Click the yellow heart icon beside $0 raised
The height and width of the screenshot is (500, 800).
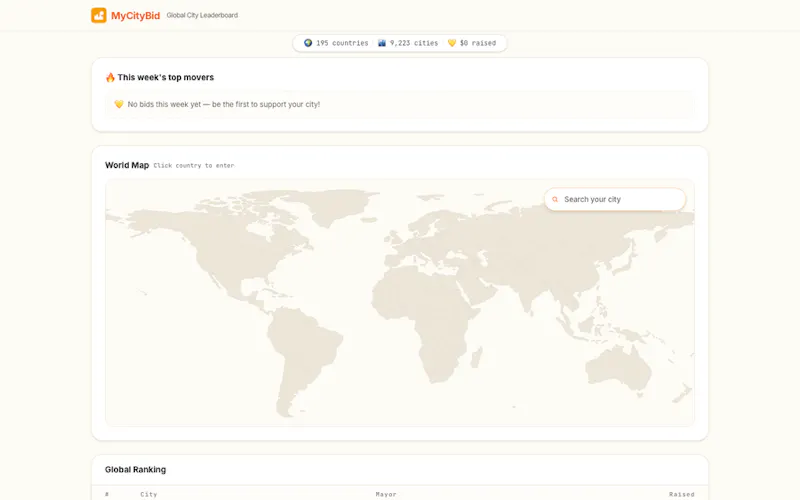pos(452,43)
